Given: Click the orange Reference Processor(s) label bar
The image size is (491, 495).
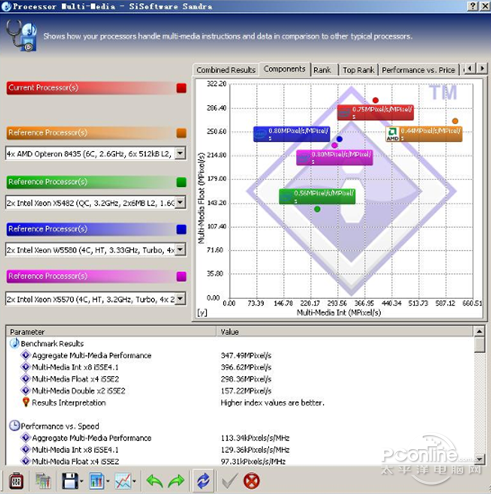Looking at the screenshot, I should [x=91, y=133].
